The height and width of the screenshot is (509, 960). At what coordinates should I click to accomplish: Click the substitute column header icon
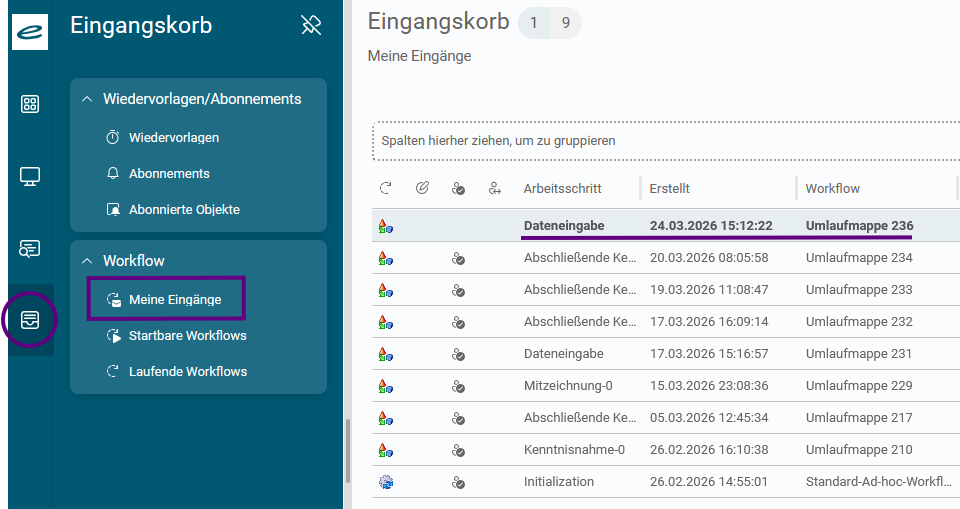coord(495,189)
